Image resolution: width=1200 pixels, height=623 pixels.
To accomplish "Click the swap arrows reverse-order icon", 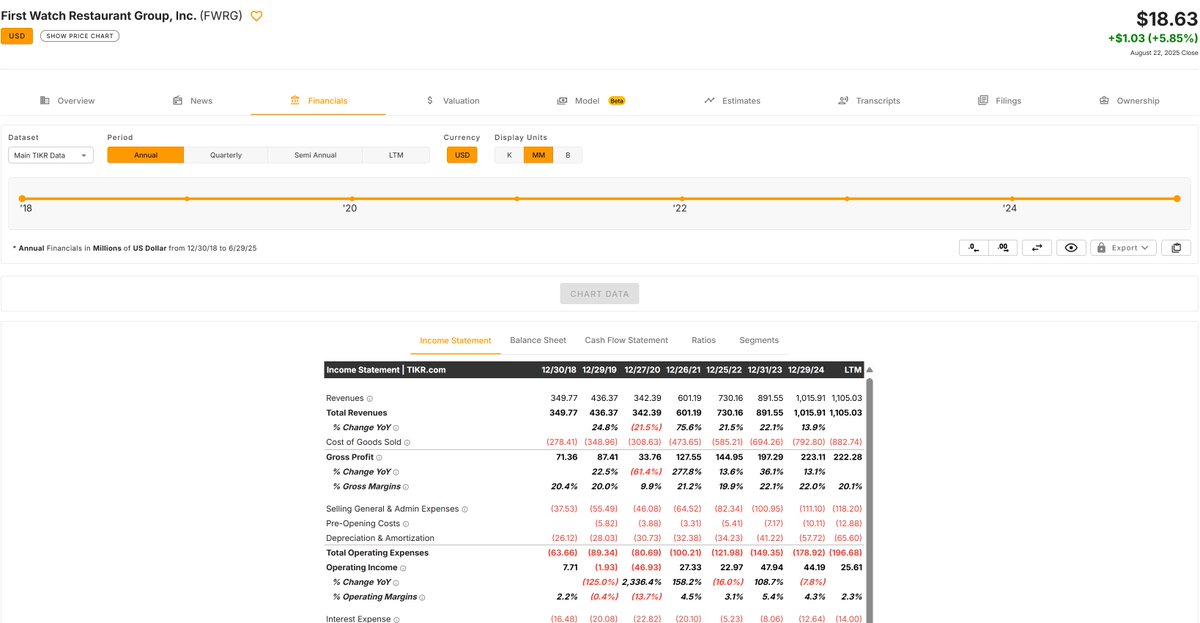I will pos(1037,247).
